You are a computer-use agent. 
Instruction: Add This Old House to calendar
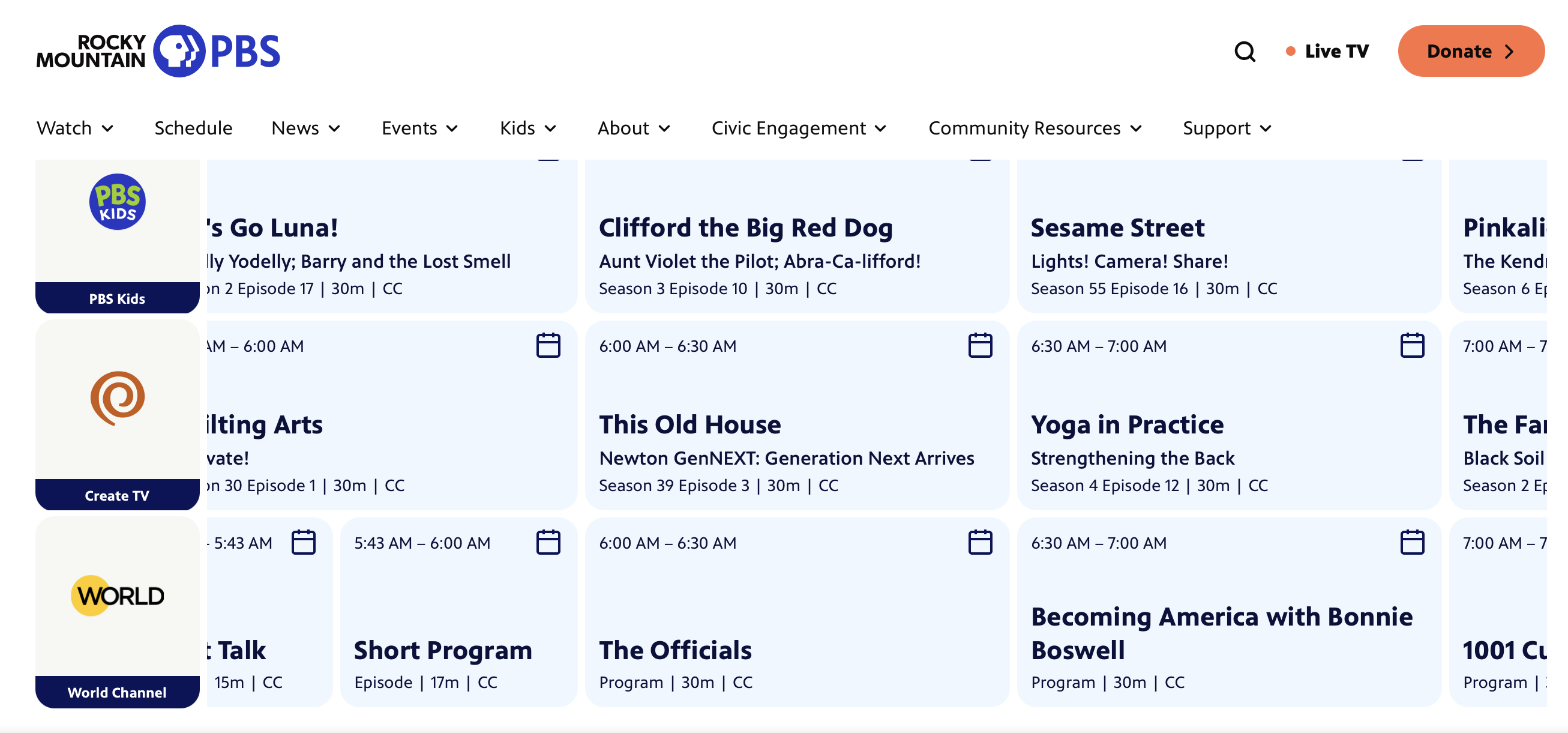pos(980,345)
